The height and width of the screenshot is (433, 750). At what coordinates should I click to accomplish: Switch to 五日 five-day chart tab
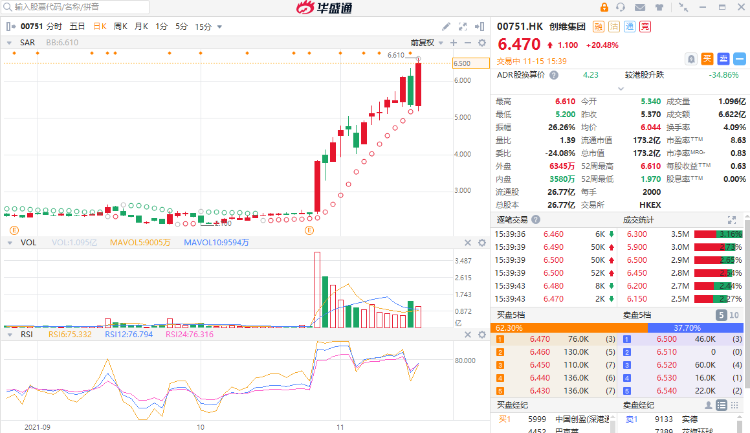click(77, 26)
